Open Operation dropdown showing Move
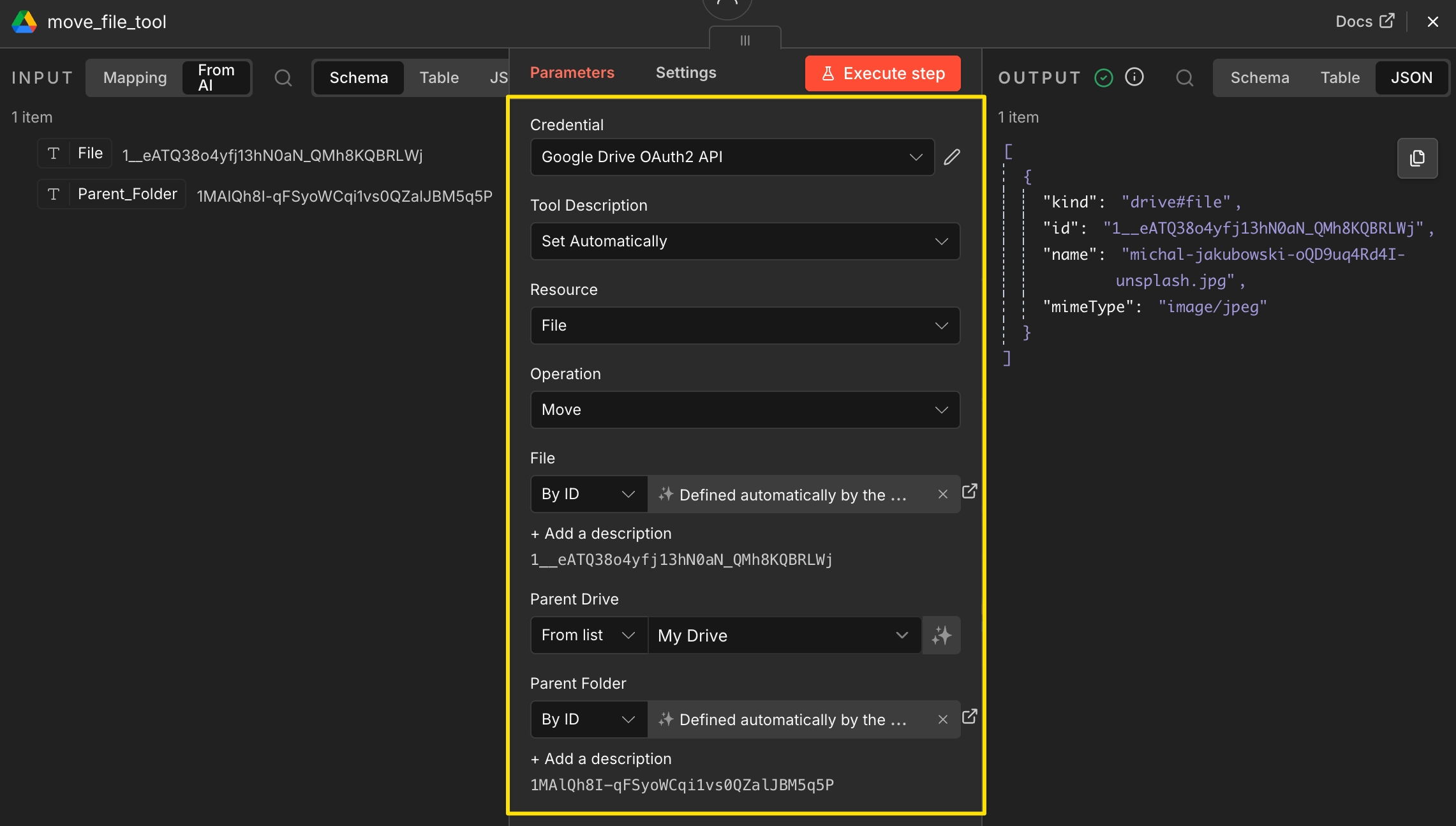Viewport: 1456px width, 826px height. [x=745, y=410]
